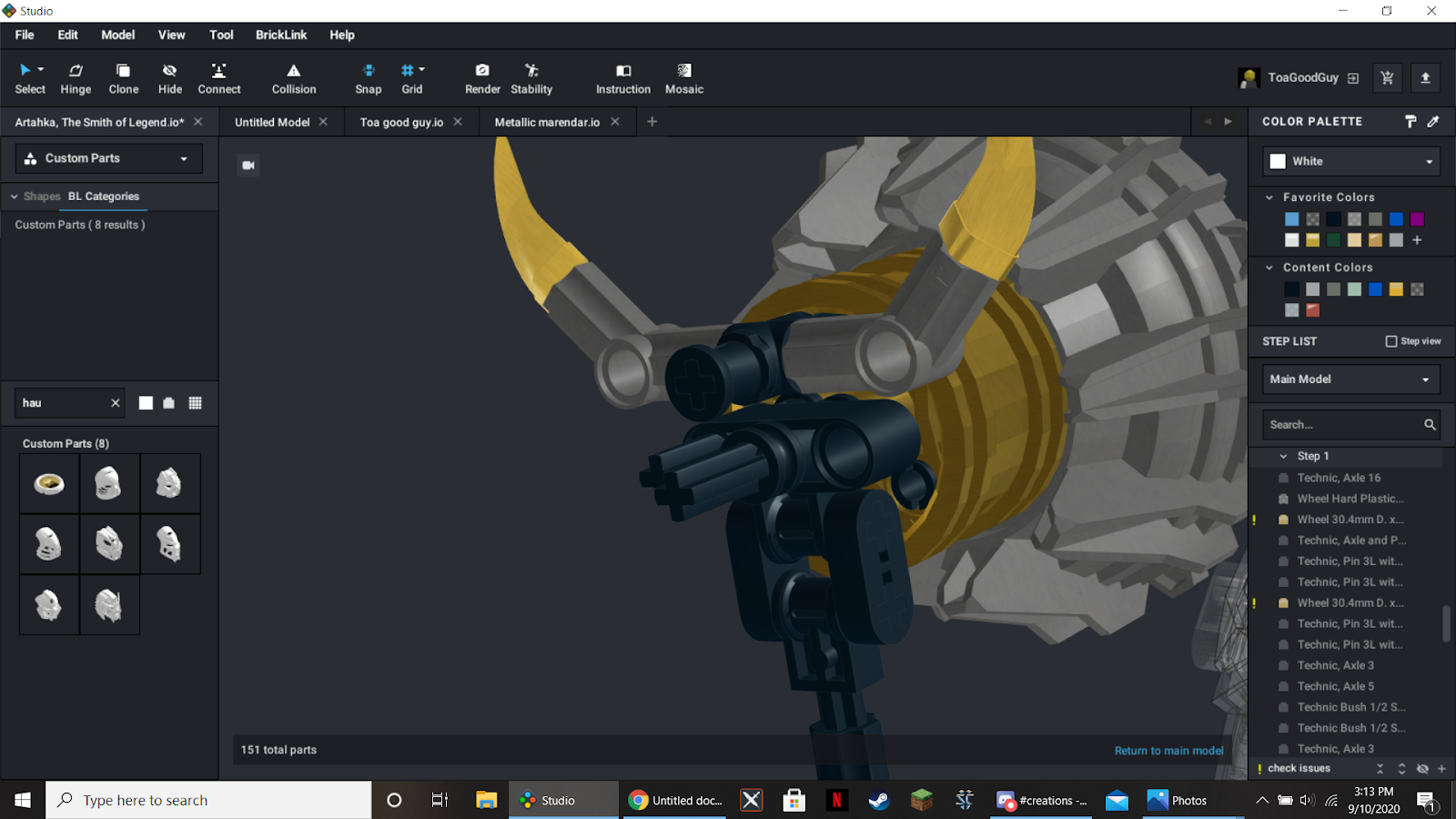
Task: Choose the Connect tool
Action: click(219, 79)
